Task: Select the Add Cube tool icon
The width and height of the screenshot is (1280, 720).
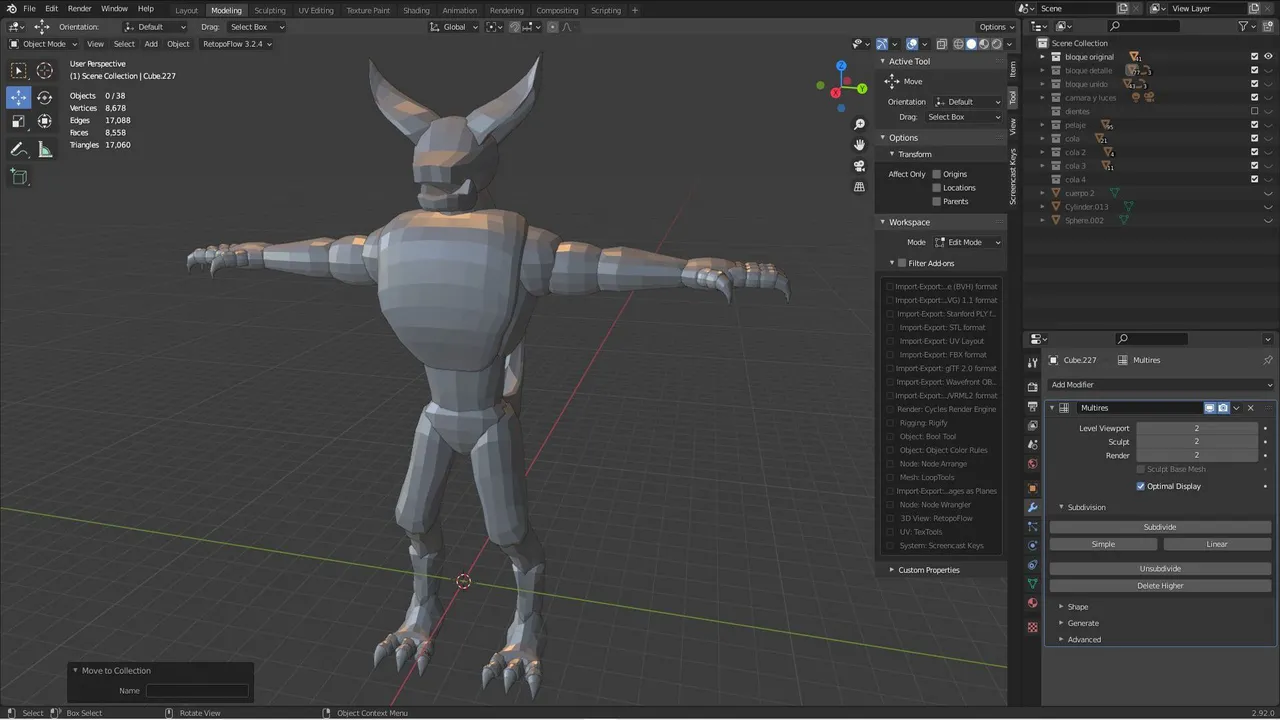Action: (x=19, y=176)
